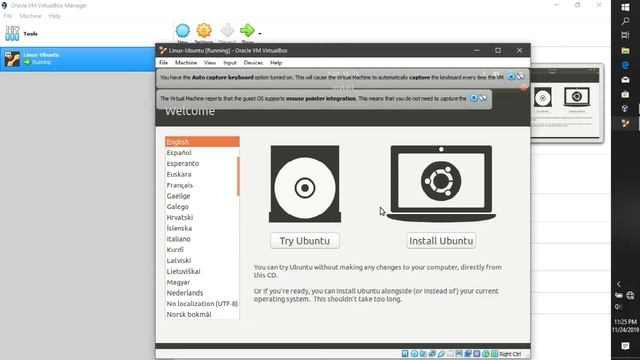Click the laptop image above Install Ubuntu

(x=441, y=184)
